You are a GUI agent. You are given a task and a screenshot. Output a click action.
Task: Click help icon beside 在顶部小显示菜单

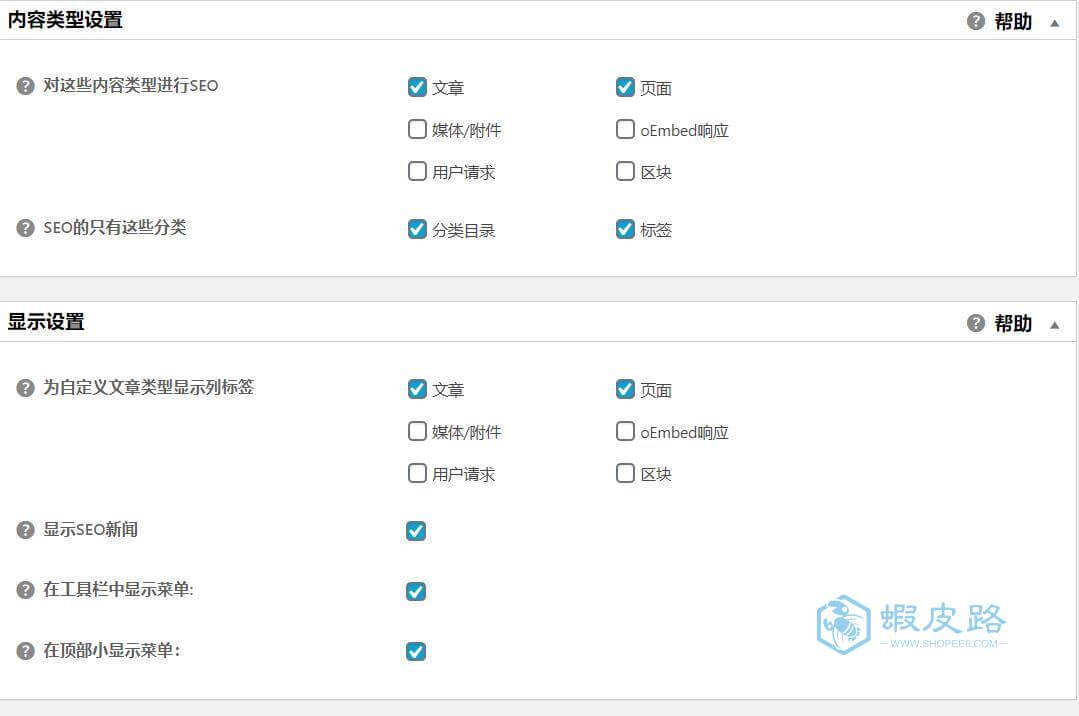tap(25, 651)
